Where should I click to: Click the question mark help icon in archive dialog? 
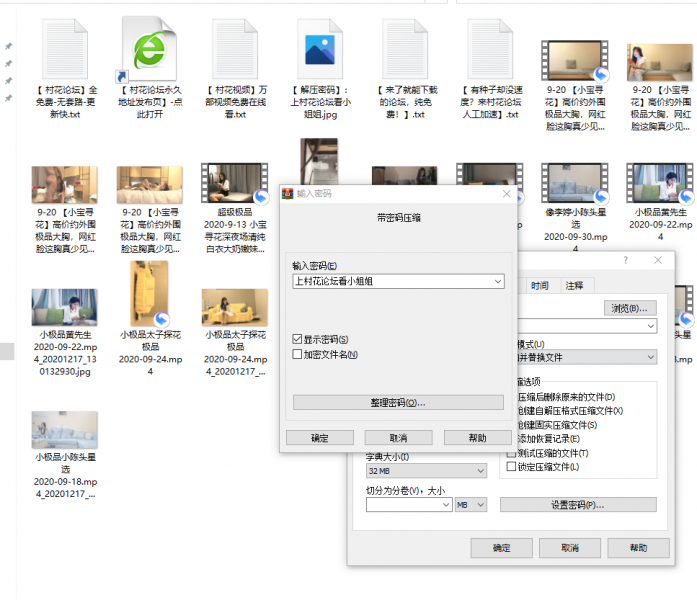[625, 260]
